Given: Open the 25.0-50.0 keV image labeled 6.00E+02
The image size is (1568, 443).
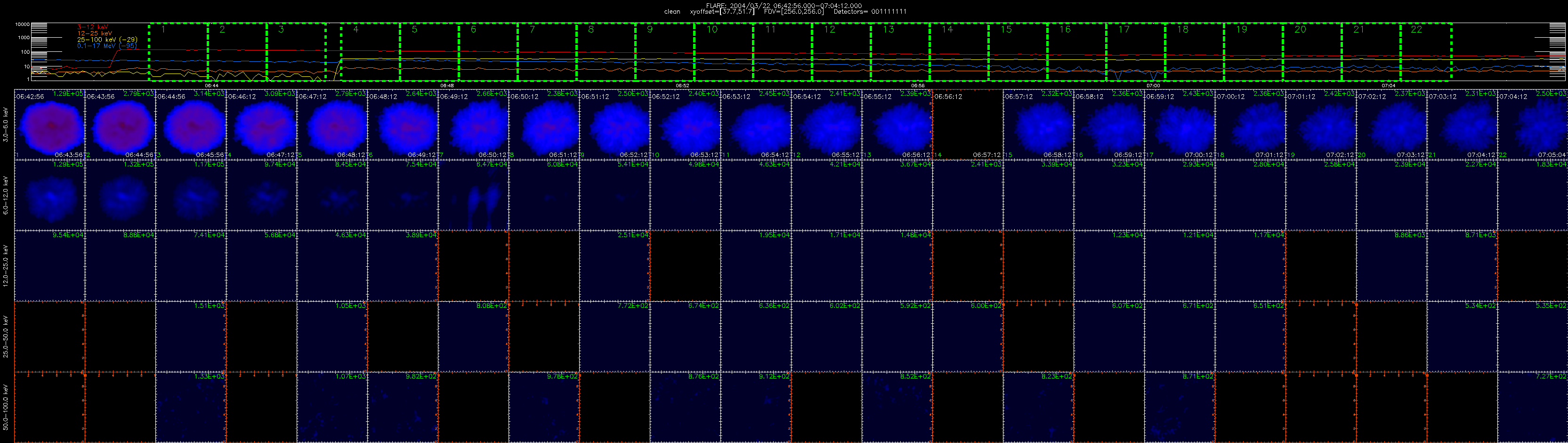Looking at the screenshot, I should 968,336.
